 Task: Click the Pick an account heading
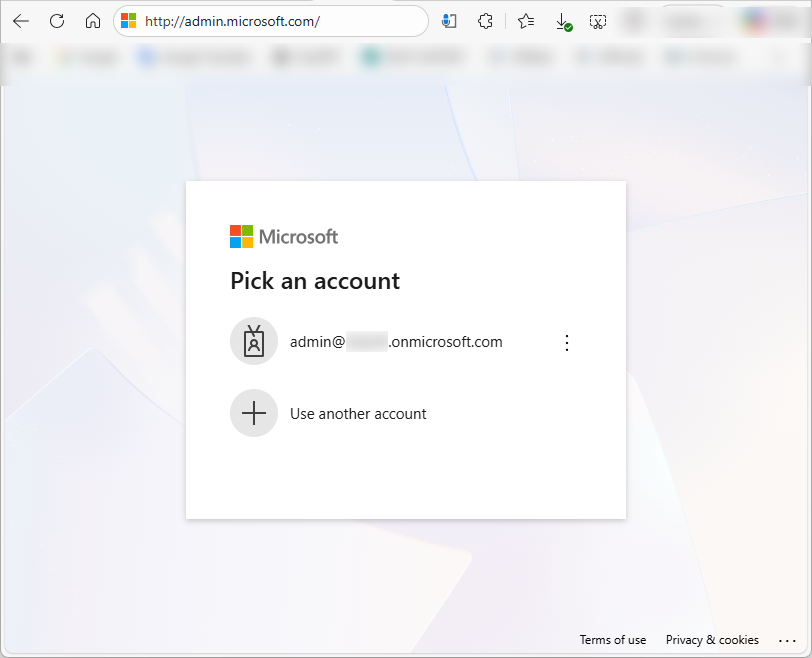coord(315,281)
